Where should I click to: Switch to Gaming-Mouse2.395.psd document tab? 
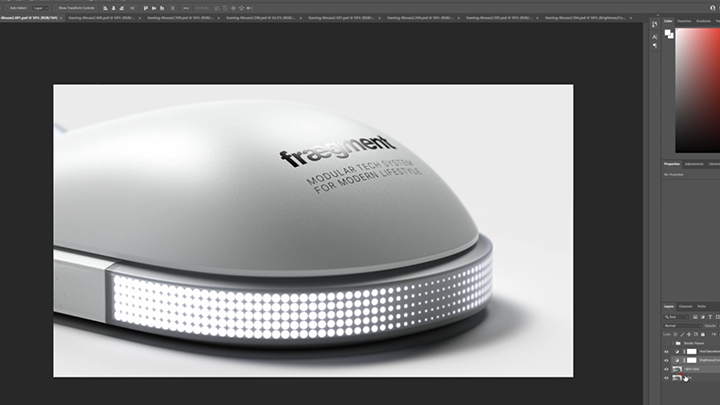point(499,18)
